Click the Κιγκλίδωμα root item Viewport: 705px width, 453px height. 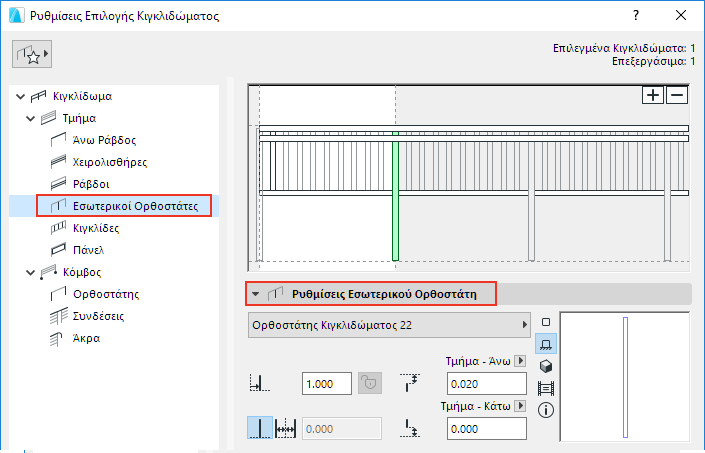click(82, 96)
